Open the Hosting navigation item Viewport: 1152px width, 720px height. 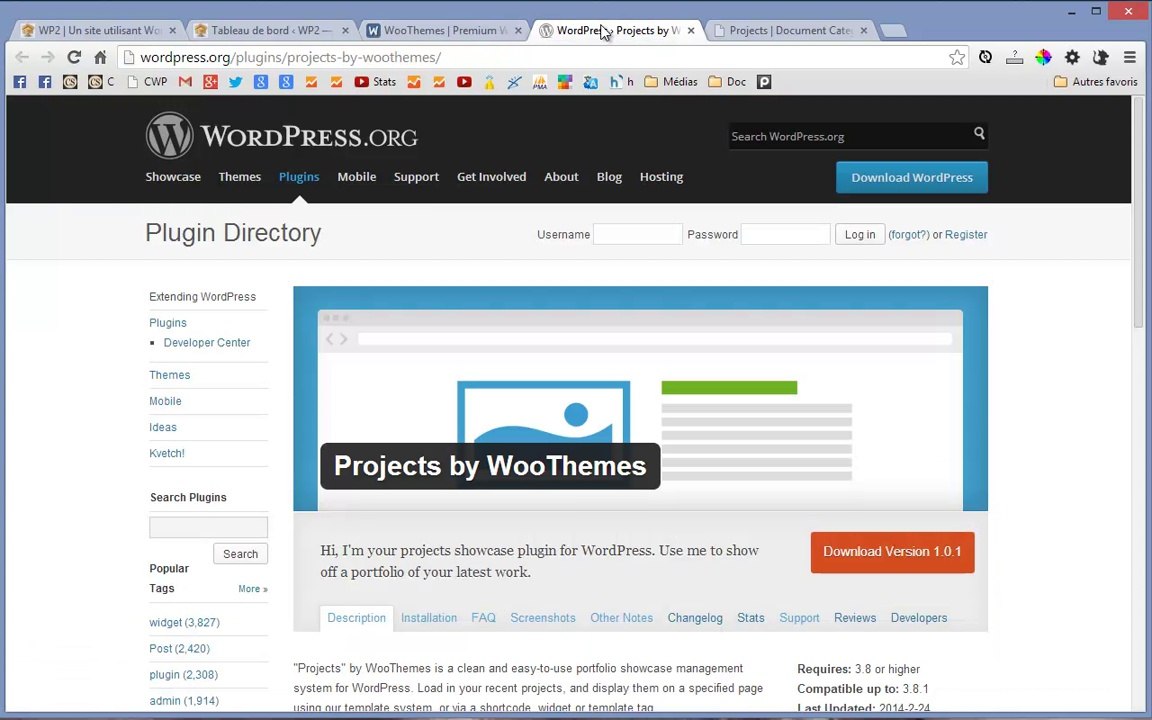(661, 177)
